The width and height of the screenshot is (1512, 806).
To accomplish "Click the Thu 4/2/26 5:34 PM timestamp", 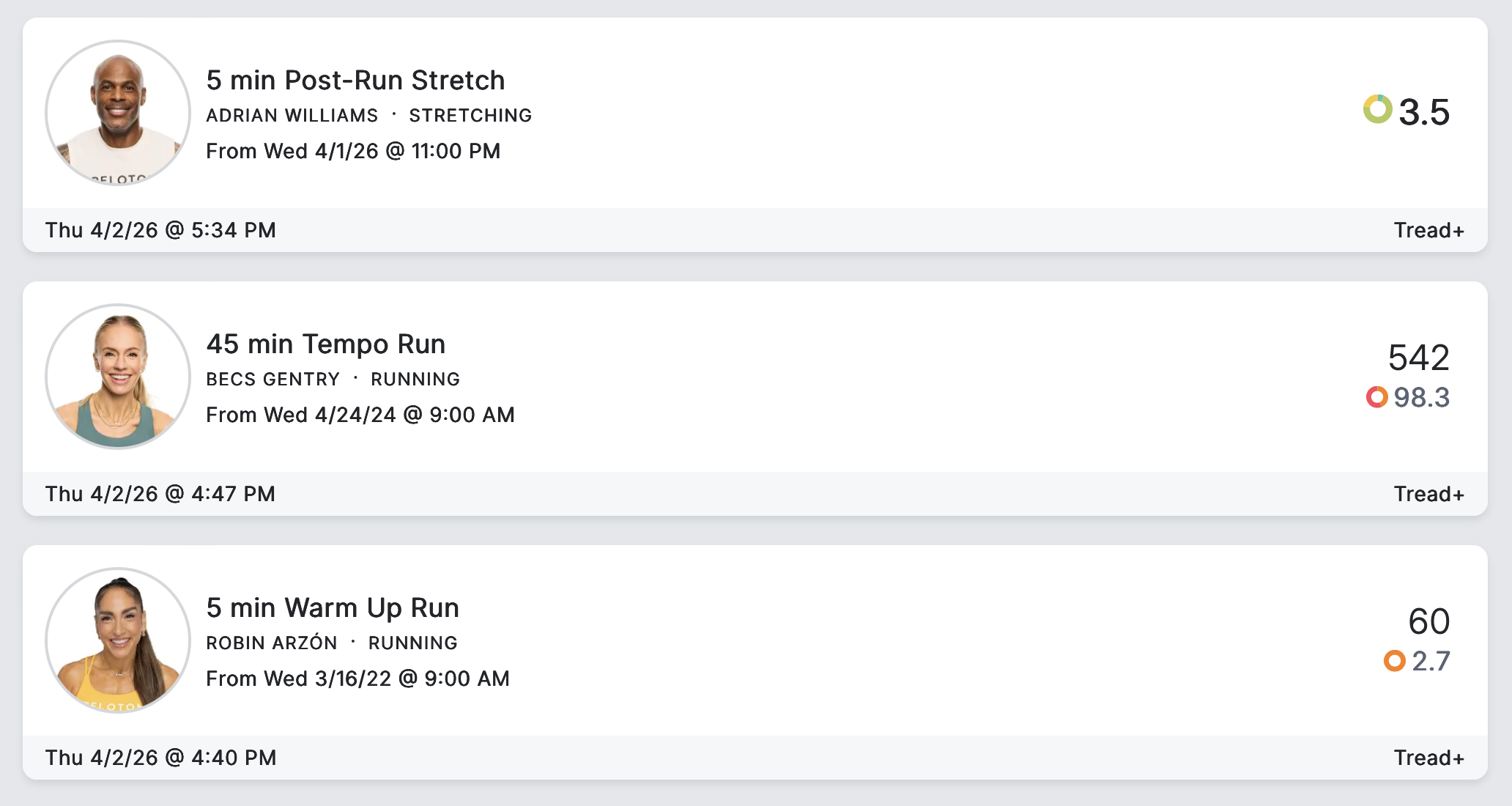I will point(160,230).
